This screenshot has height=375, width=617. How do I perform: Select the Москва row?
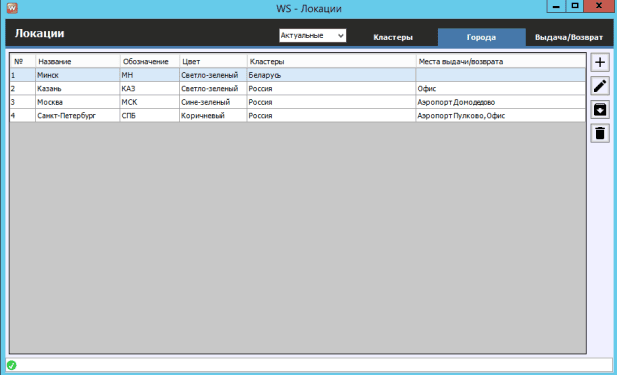pyautogui.click(x=297, y=102)
